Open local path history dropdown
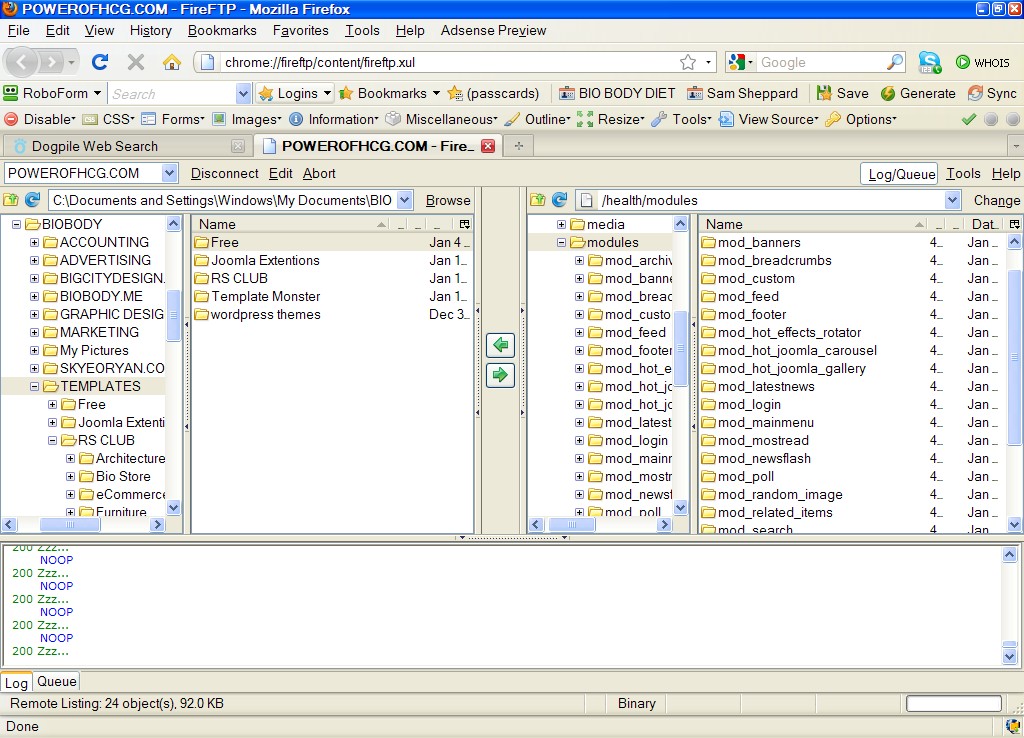Viewport: 1024px width, 738px height. tap(405, 200)
